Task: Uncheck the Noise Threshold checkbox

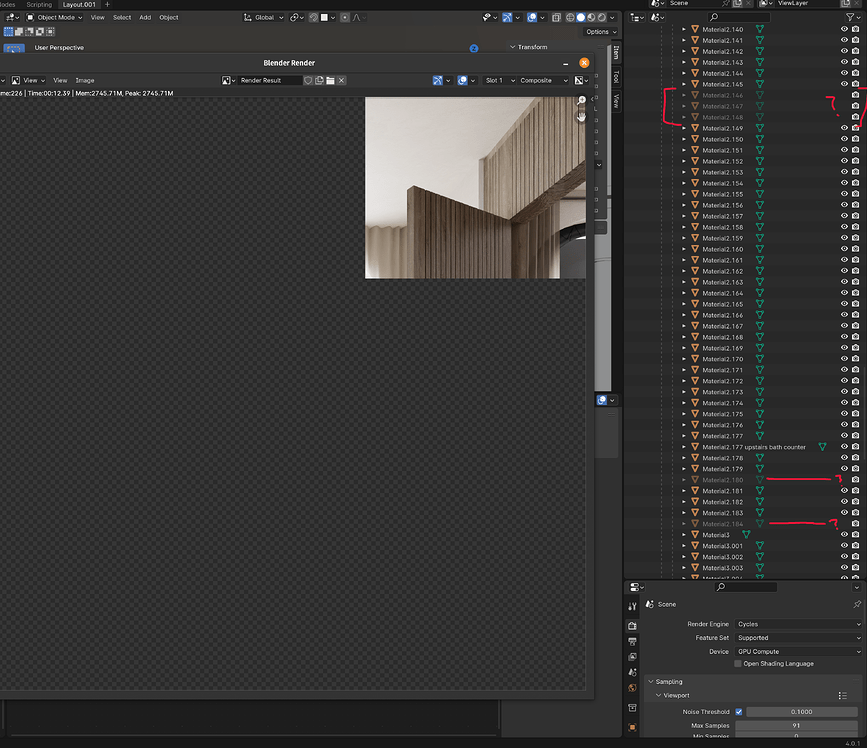Action: (x=739, y=712)
